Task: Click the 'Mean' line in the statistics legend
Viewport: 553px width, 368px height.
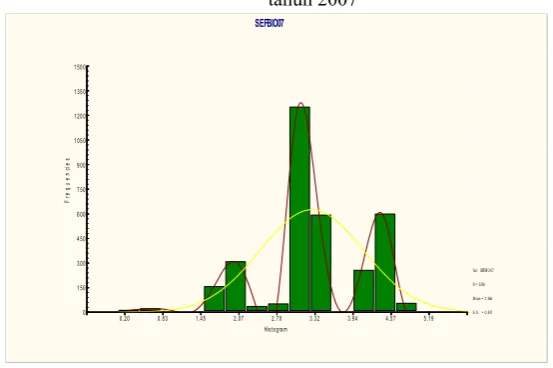Action: (482, 298)
